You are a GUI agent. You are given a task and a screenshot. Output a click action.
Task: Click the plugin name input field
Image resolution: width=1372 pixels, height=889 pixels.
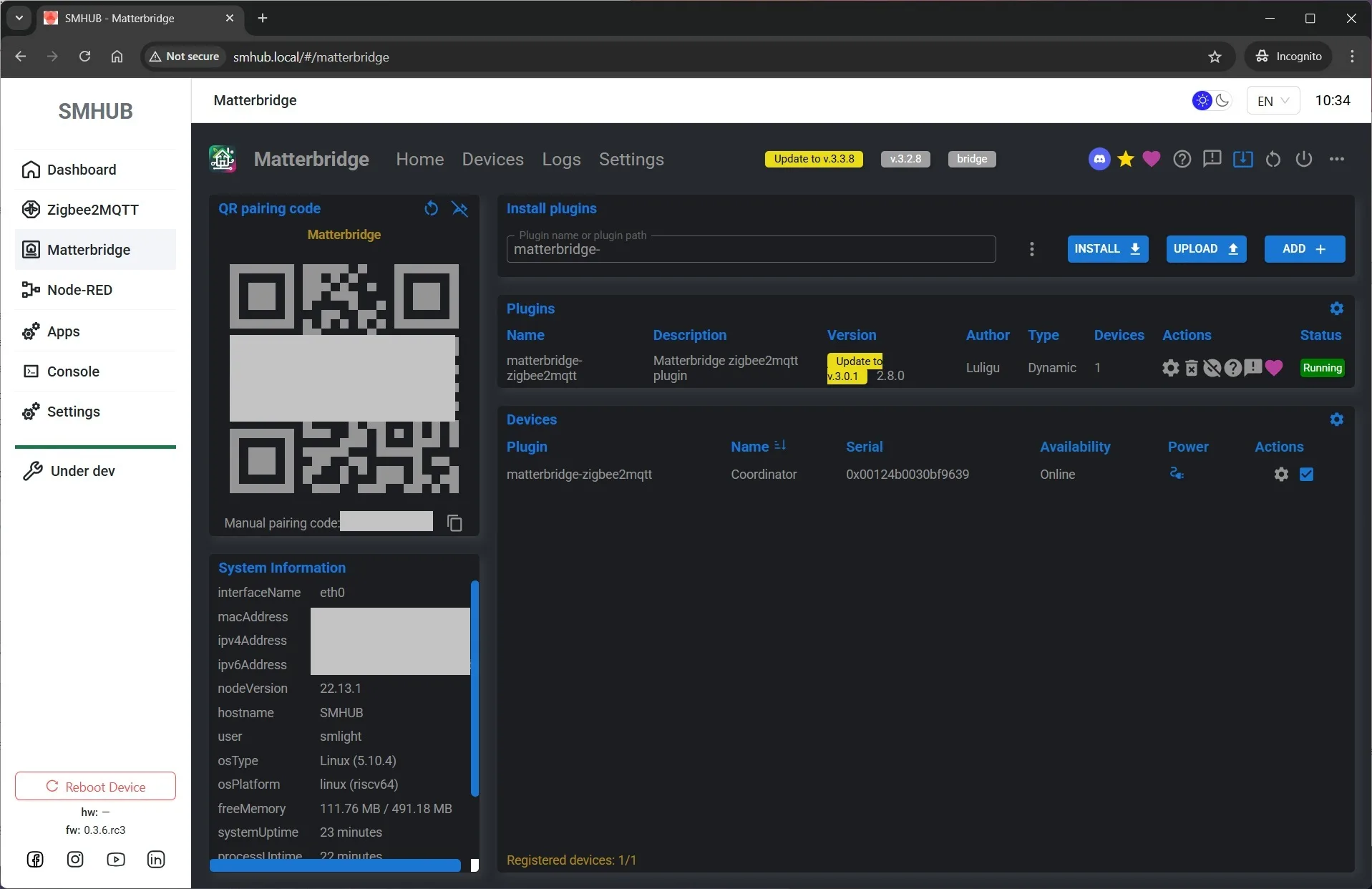point(750,250)
